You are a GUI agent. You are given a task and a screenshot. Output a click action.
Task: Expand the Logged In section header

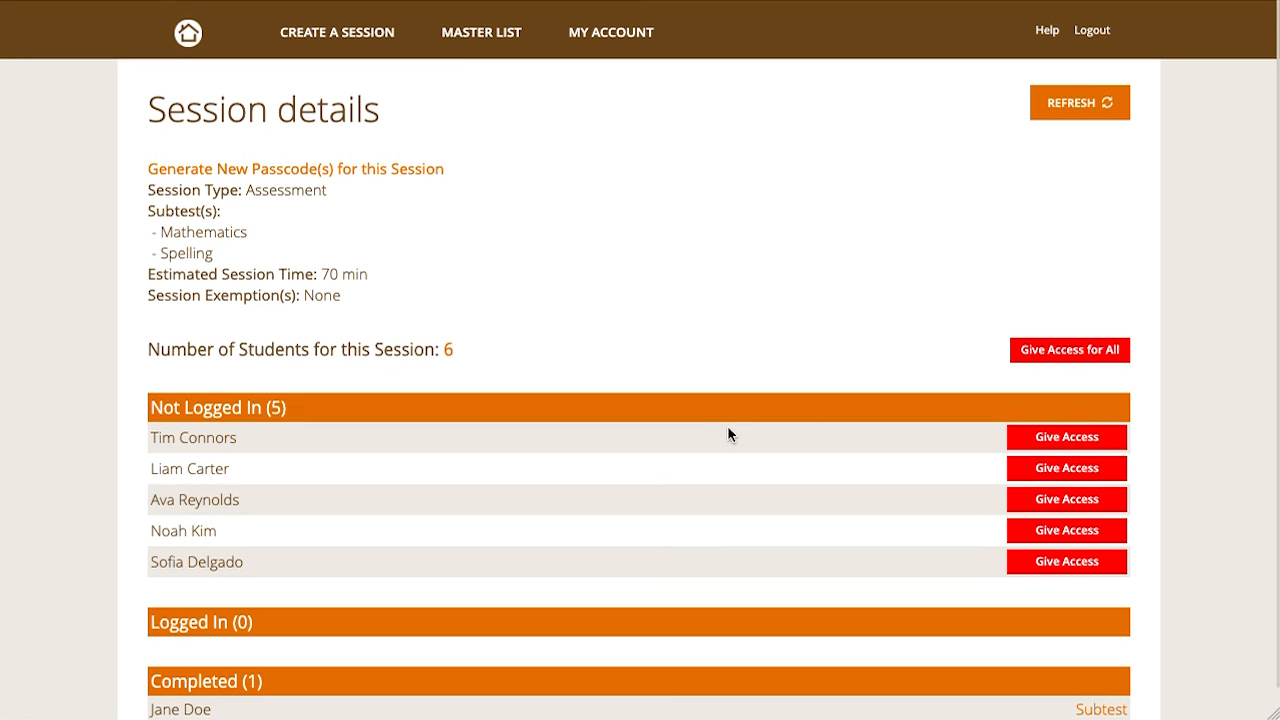click(201, 622)
